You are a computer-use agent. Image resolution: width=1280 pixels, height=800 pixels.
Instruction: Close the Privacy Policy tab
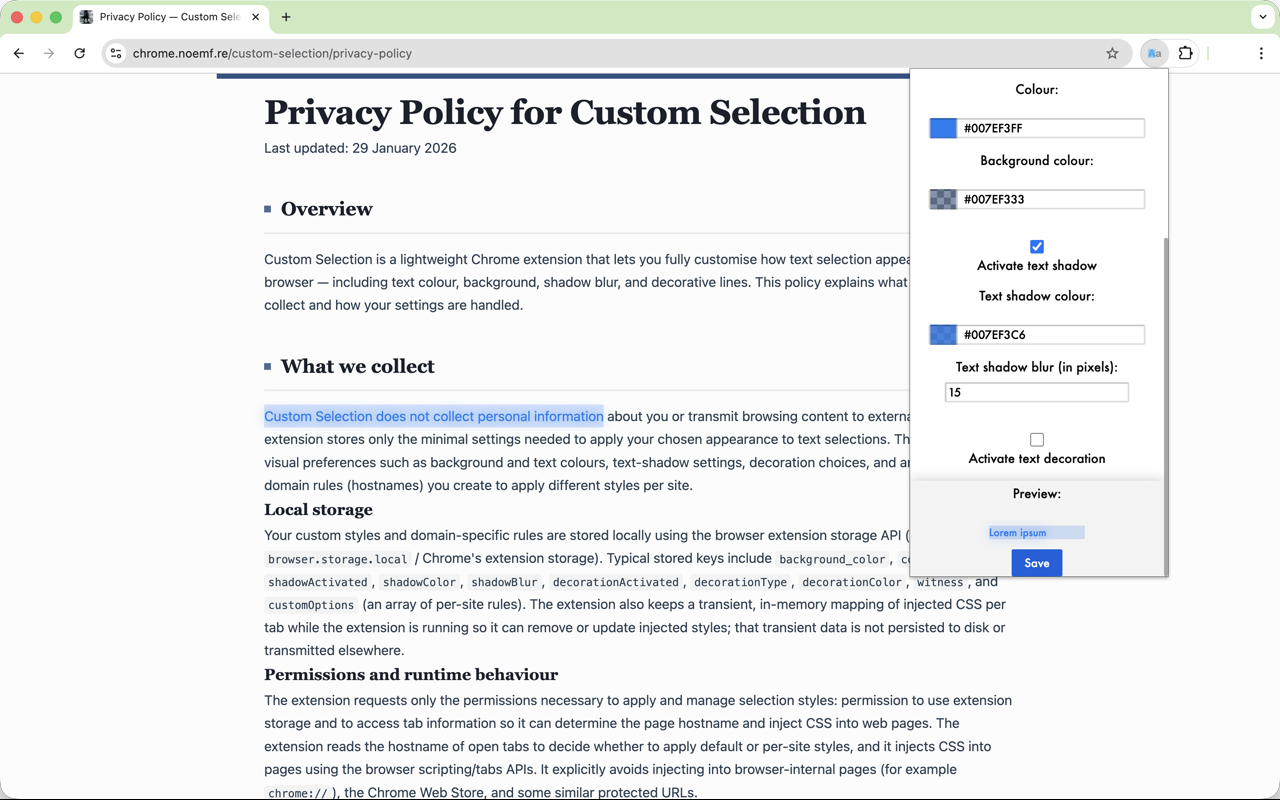pos(256,17)
